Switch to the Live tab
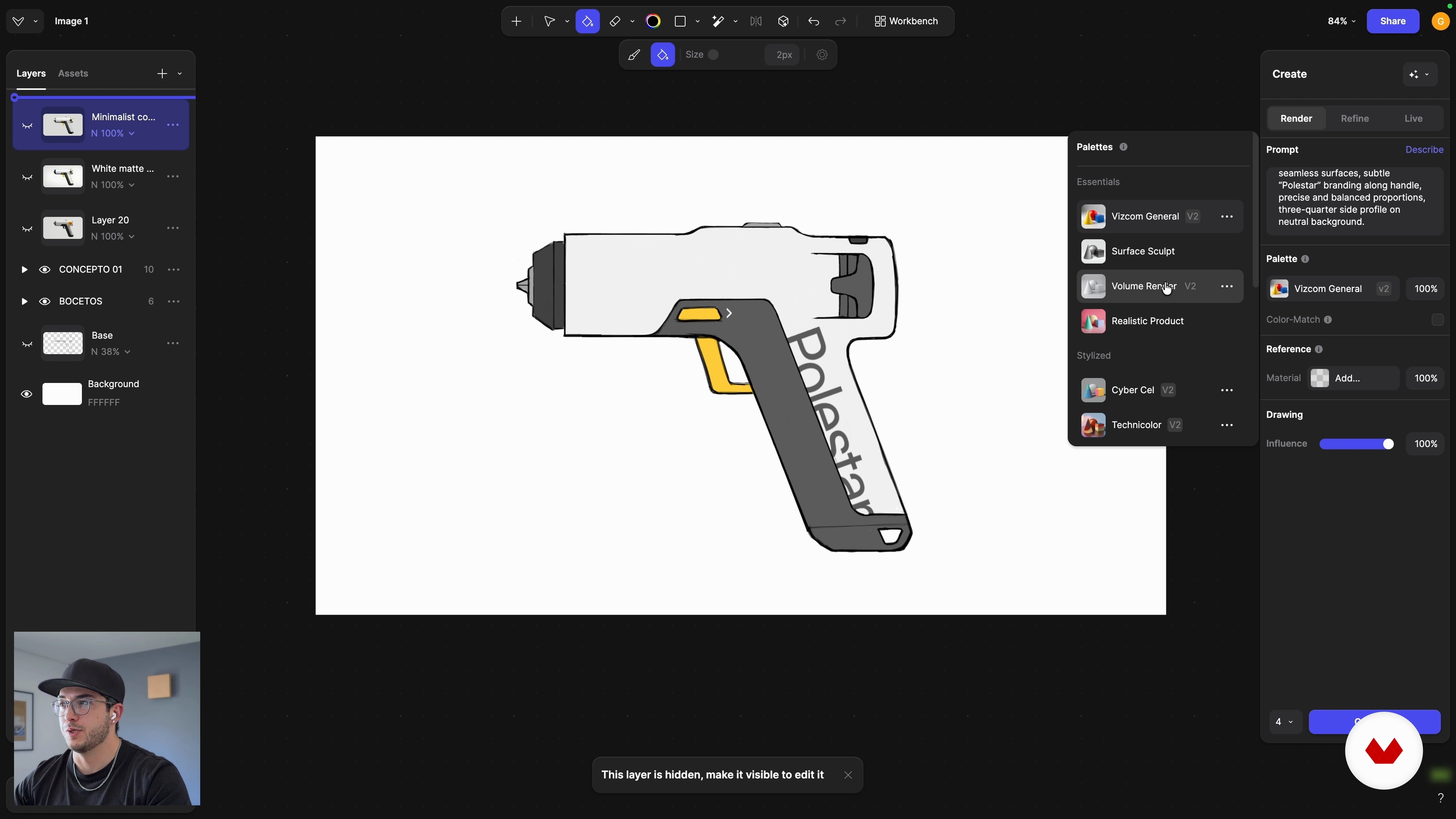1456x819 pixels. pyautogui.click(x=1413, y=119)
